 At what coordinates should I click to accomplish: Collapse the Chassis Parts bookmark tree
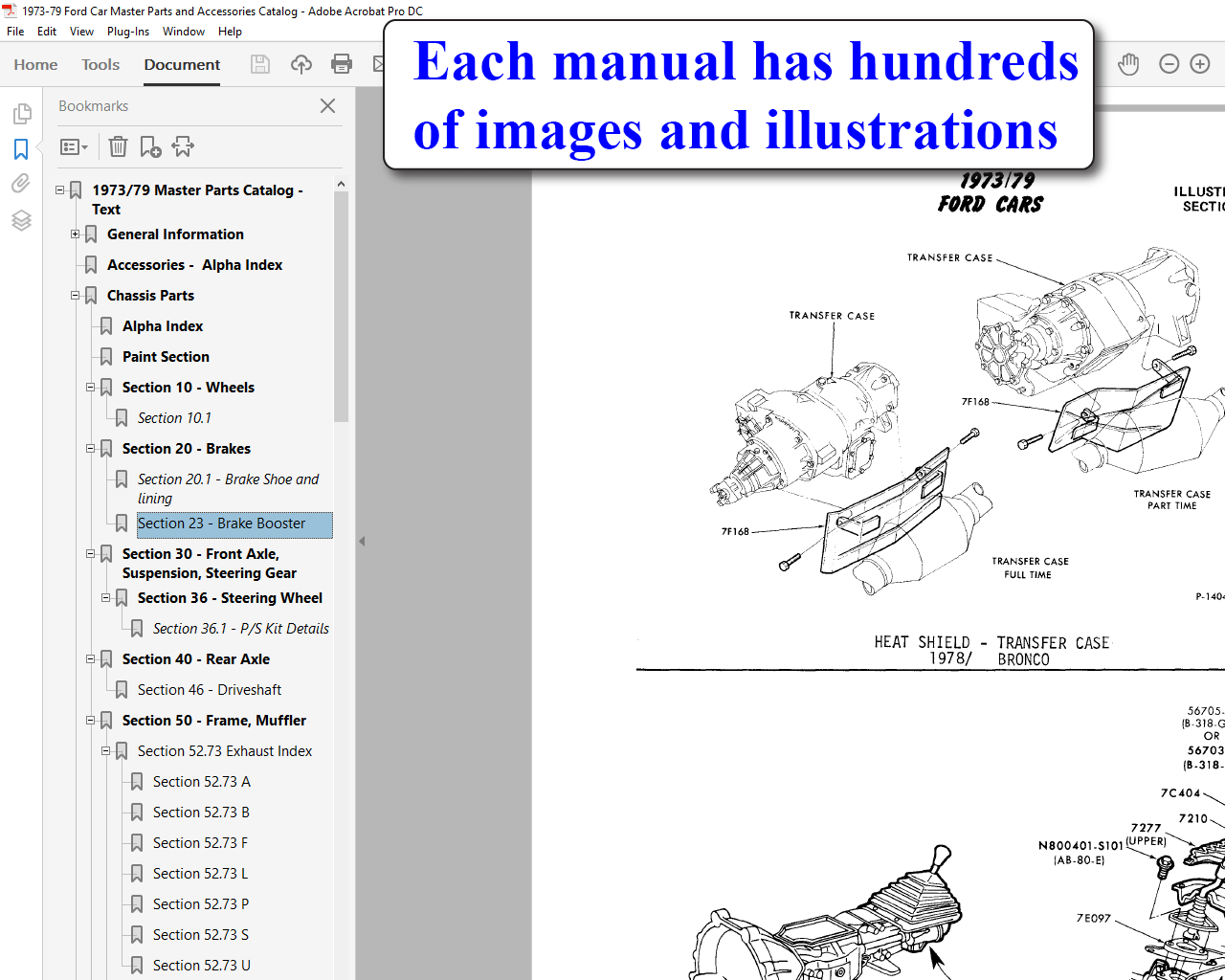75,296
